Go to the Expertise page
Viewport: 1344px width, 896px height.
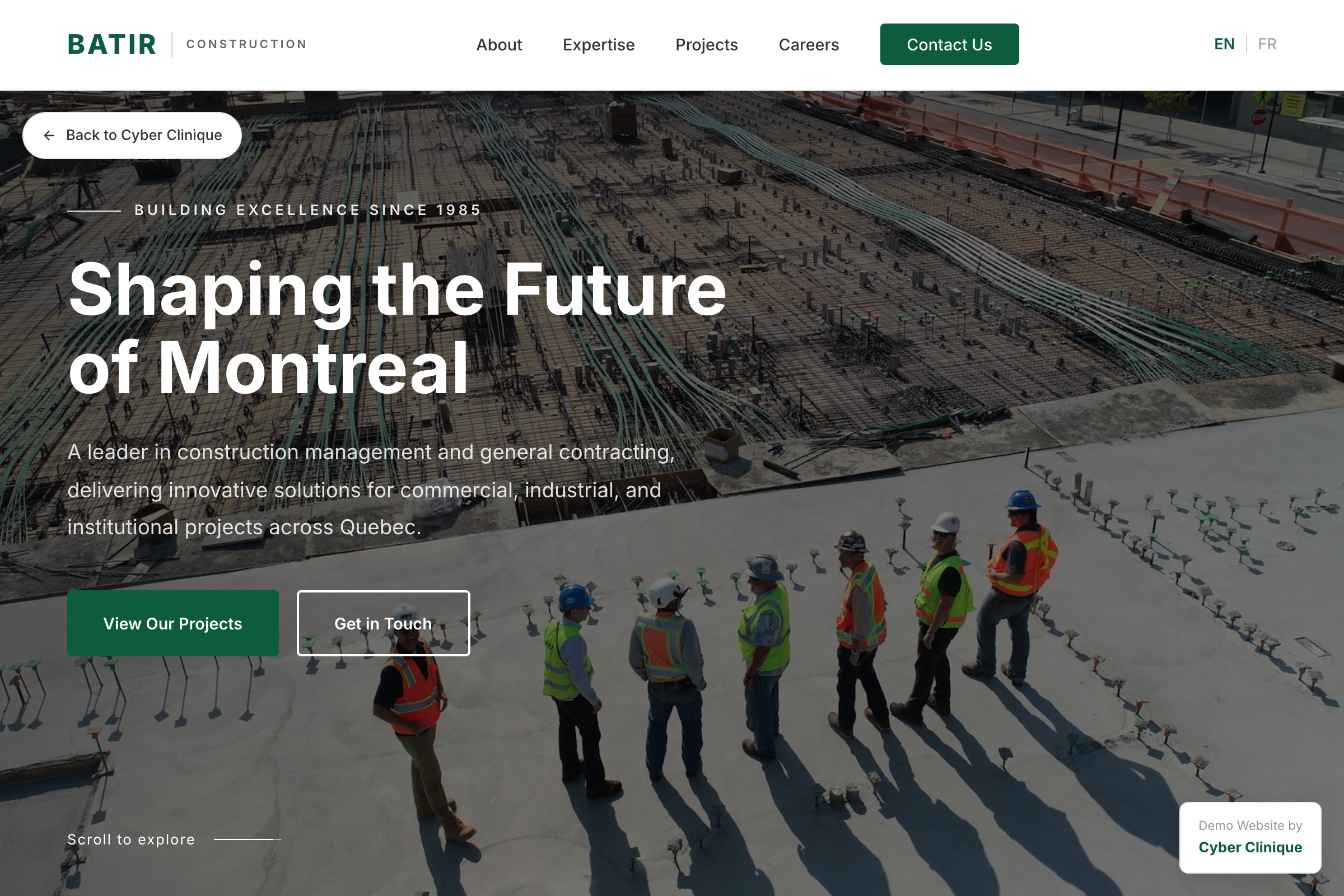coord(598,45)
